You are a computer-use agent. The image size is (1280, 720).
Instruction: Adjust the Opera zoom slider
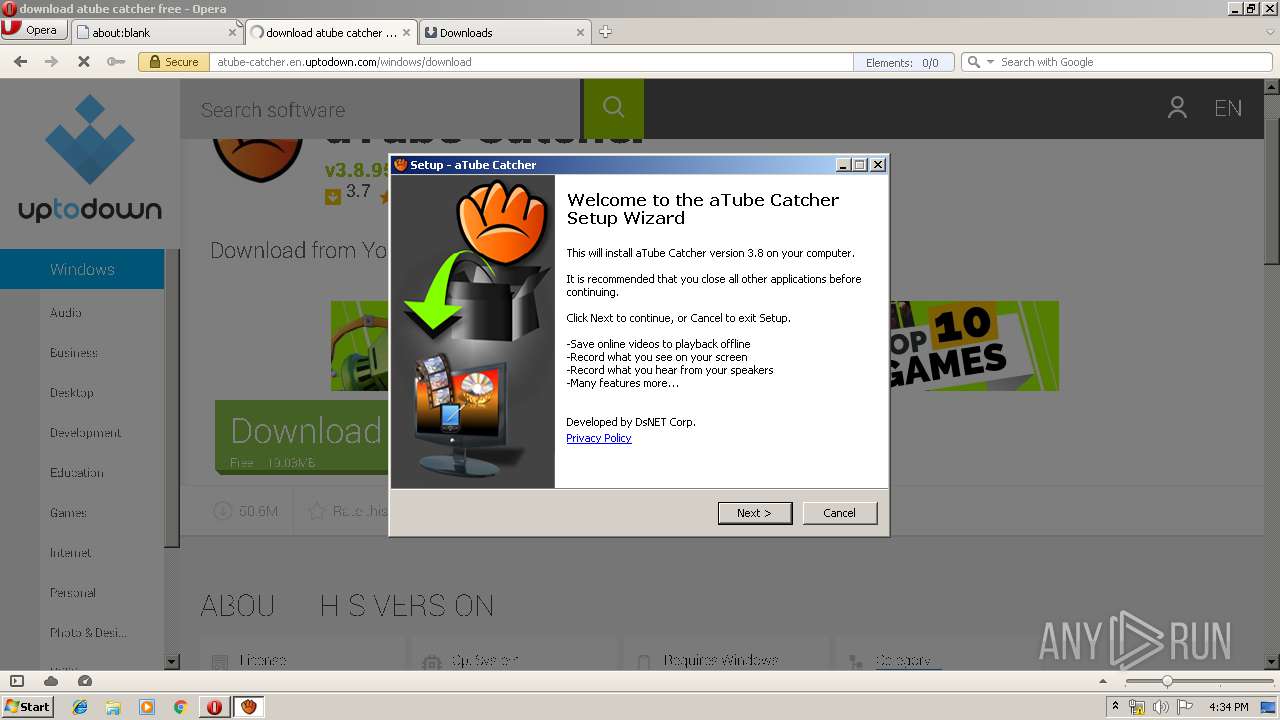[x=1166, y=681]
